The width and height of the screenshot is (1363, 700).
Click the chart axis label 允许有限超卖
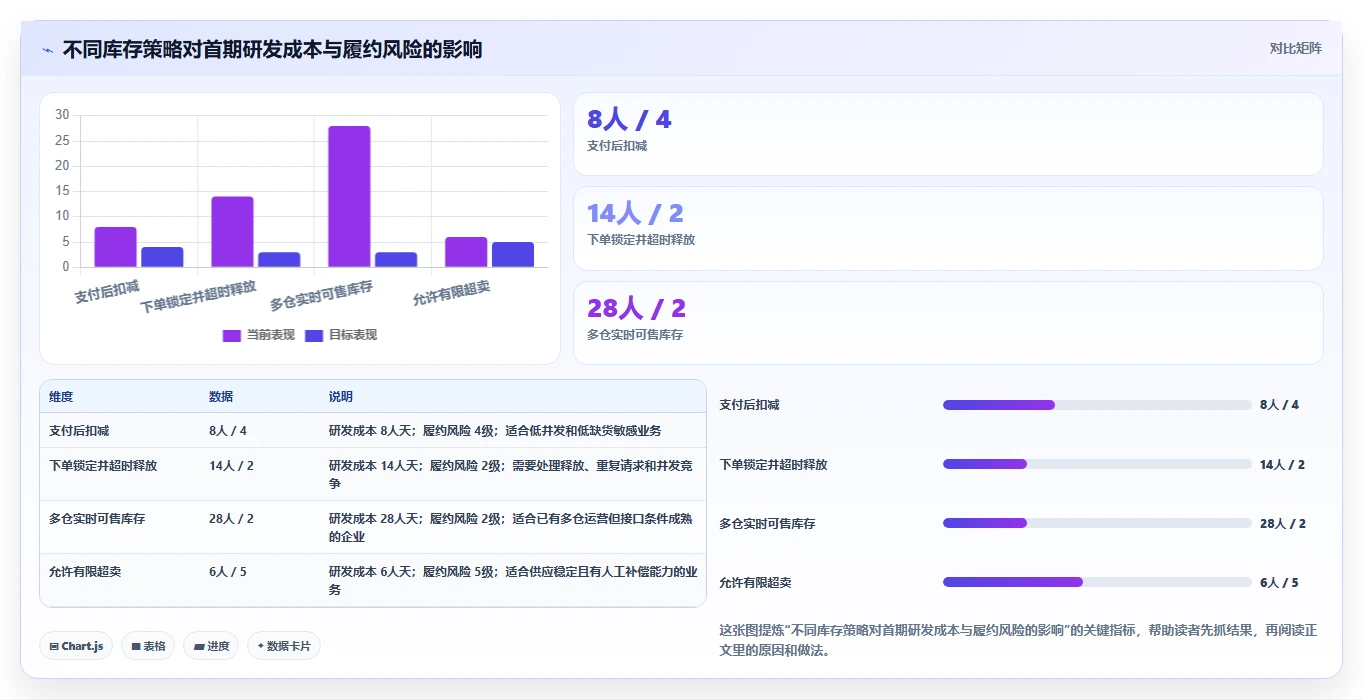tap(451, 293)
